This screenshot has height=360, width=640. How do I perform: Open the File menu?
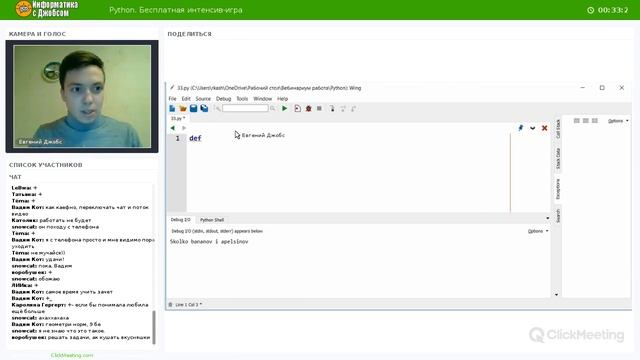[173, 99]
